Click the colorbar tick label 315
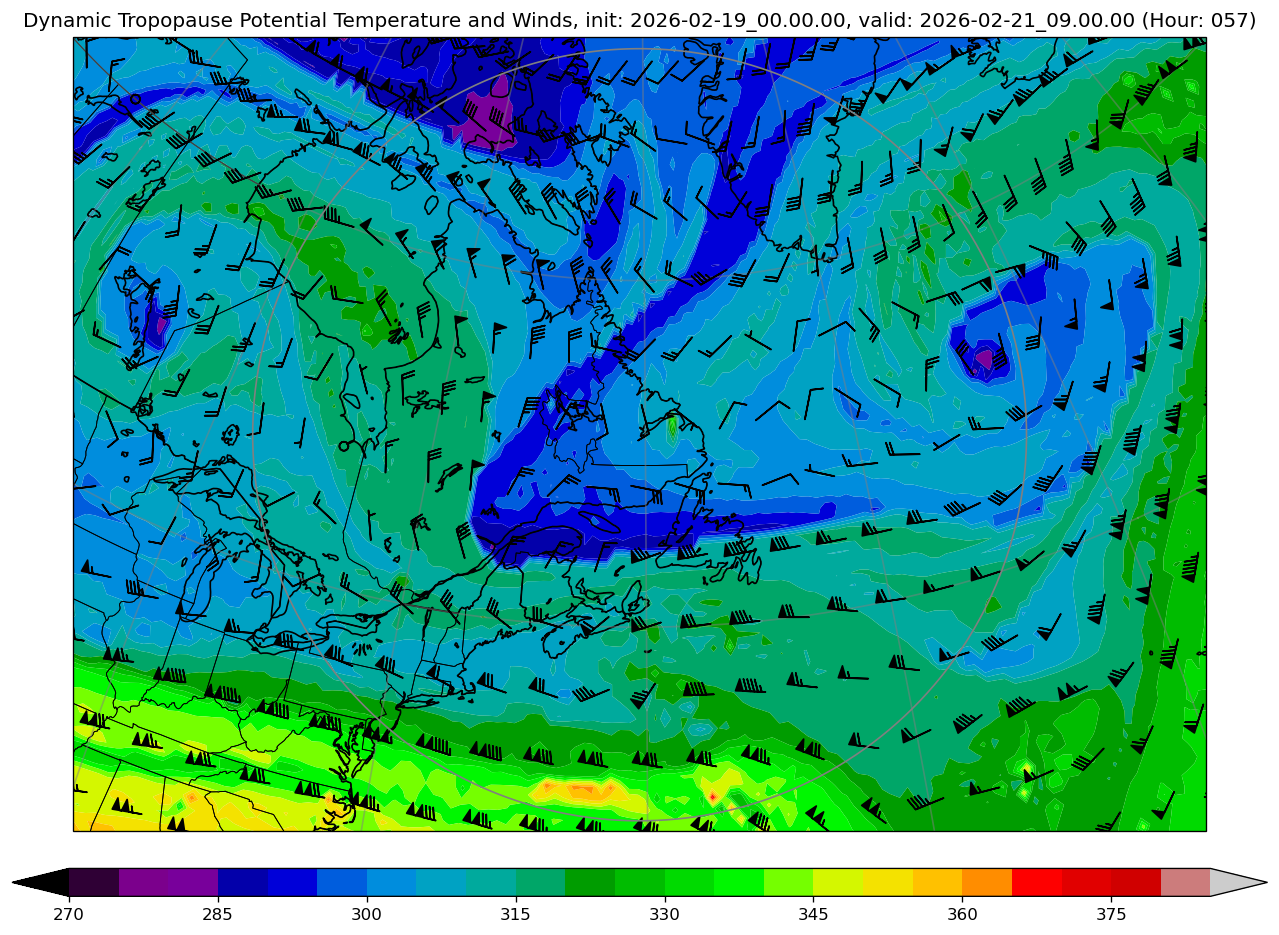The width and height of the screenshot is (1279, 935). [515, 914]
